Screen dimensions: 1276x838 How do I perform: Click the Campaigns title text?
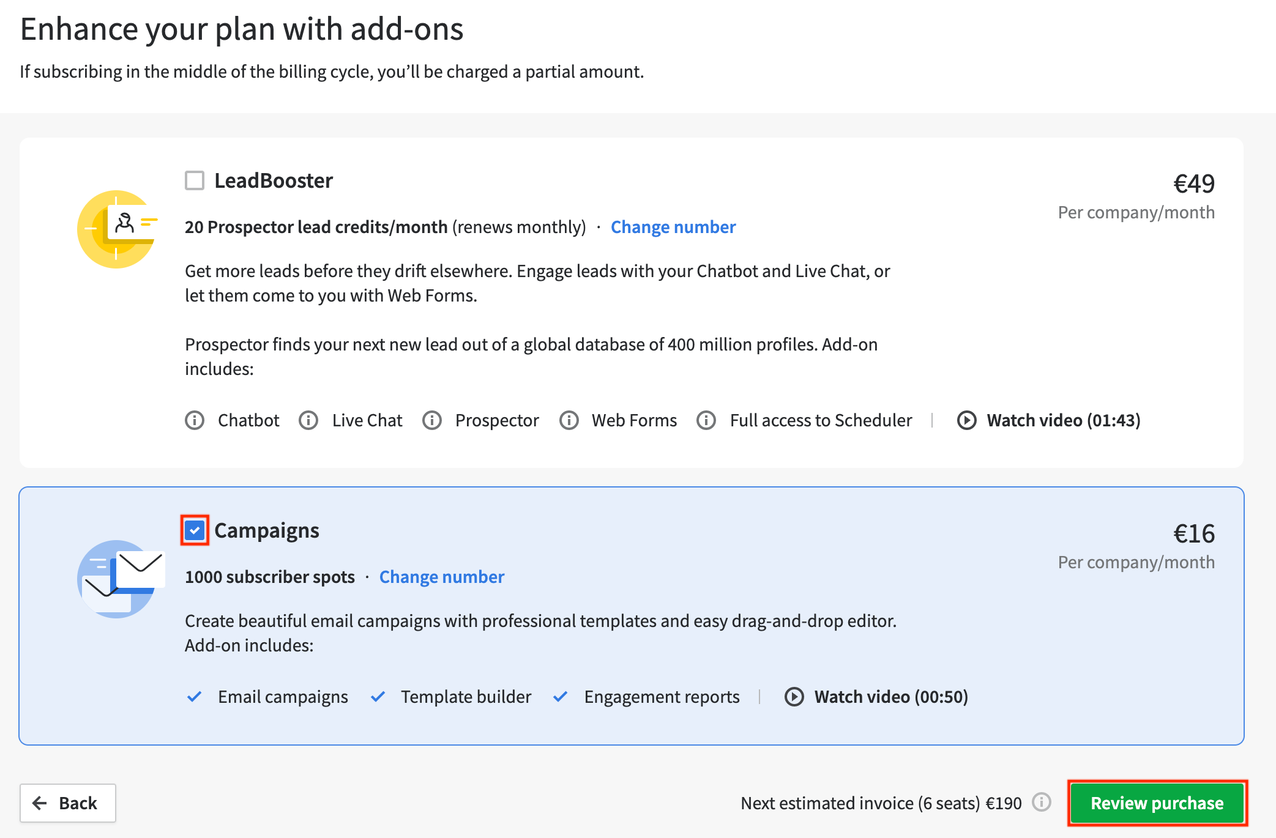(x=267, y=531)
